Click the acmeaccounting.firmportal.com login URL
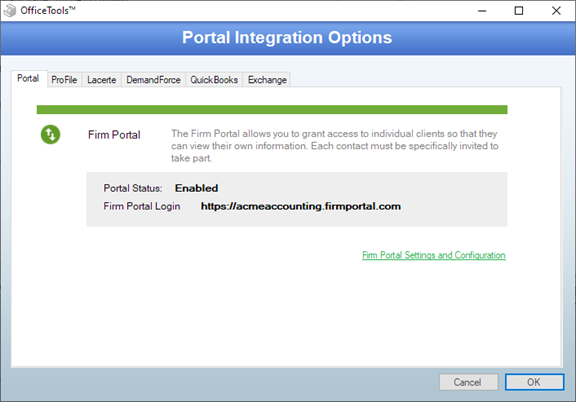 point(300,206)
